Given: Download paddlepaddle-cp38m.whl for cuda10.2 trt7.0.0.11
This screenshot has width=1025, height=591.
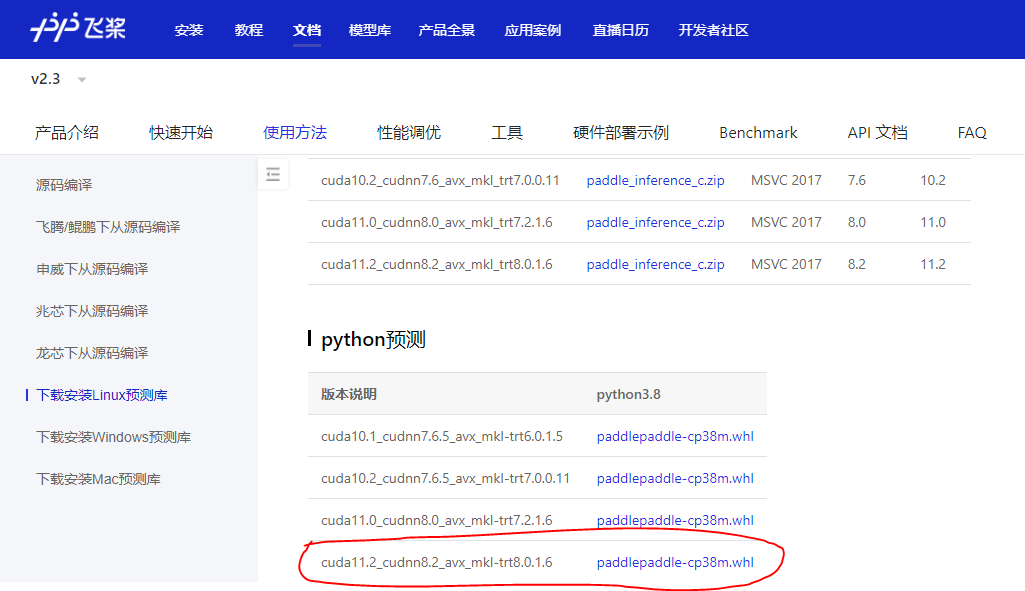Looking at the screenshot, I should [x=675, y=479].
